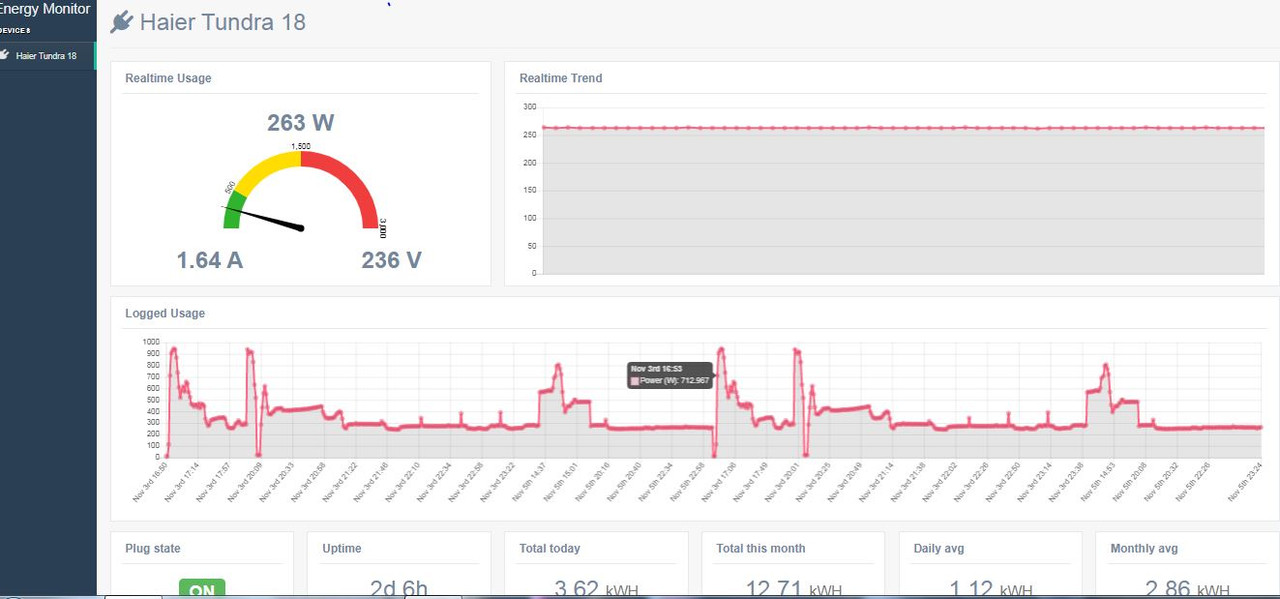Click the Uptime card heading
Screen dimensions: 1280x599
click(342, 548)
